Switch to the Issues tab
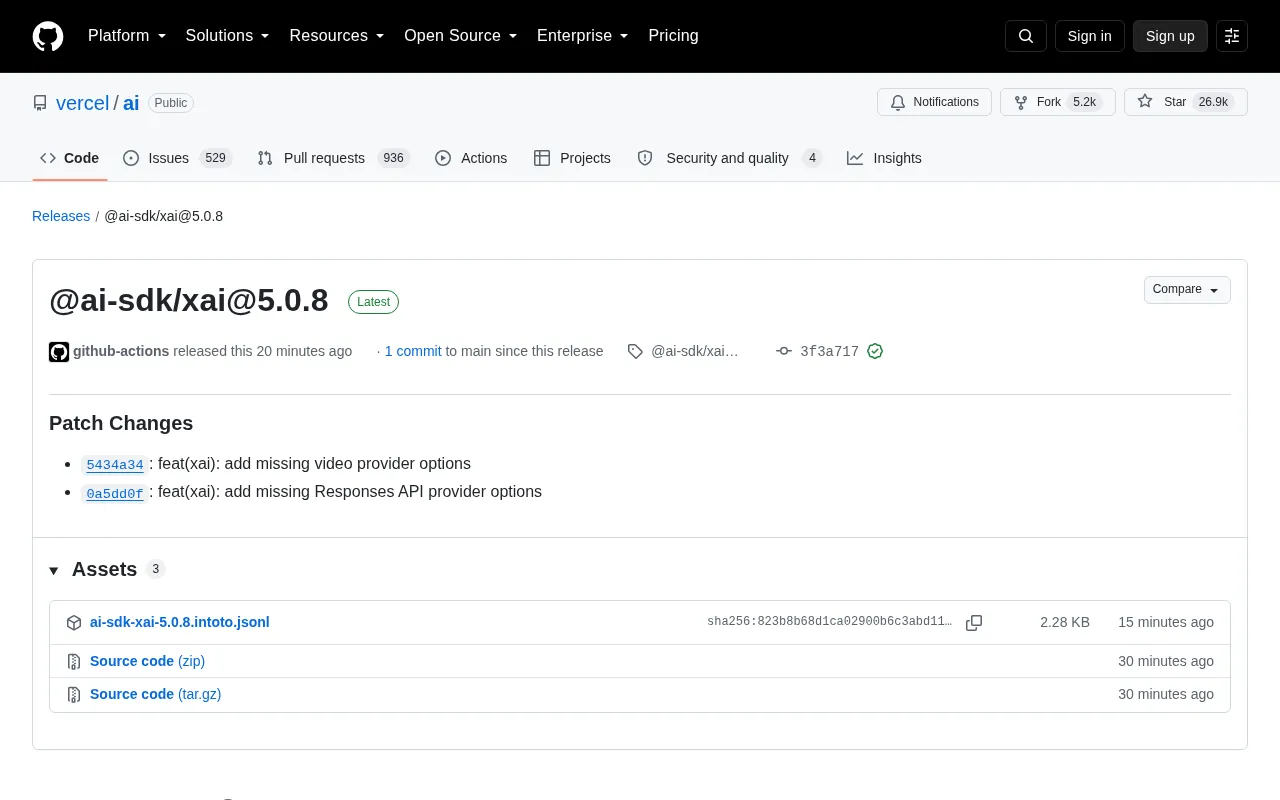The width and height of the screenshot is (1280, 800). (x=177, y=158)
